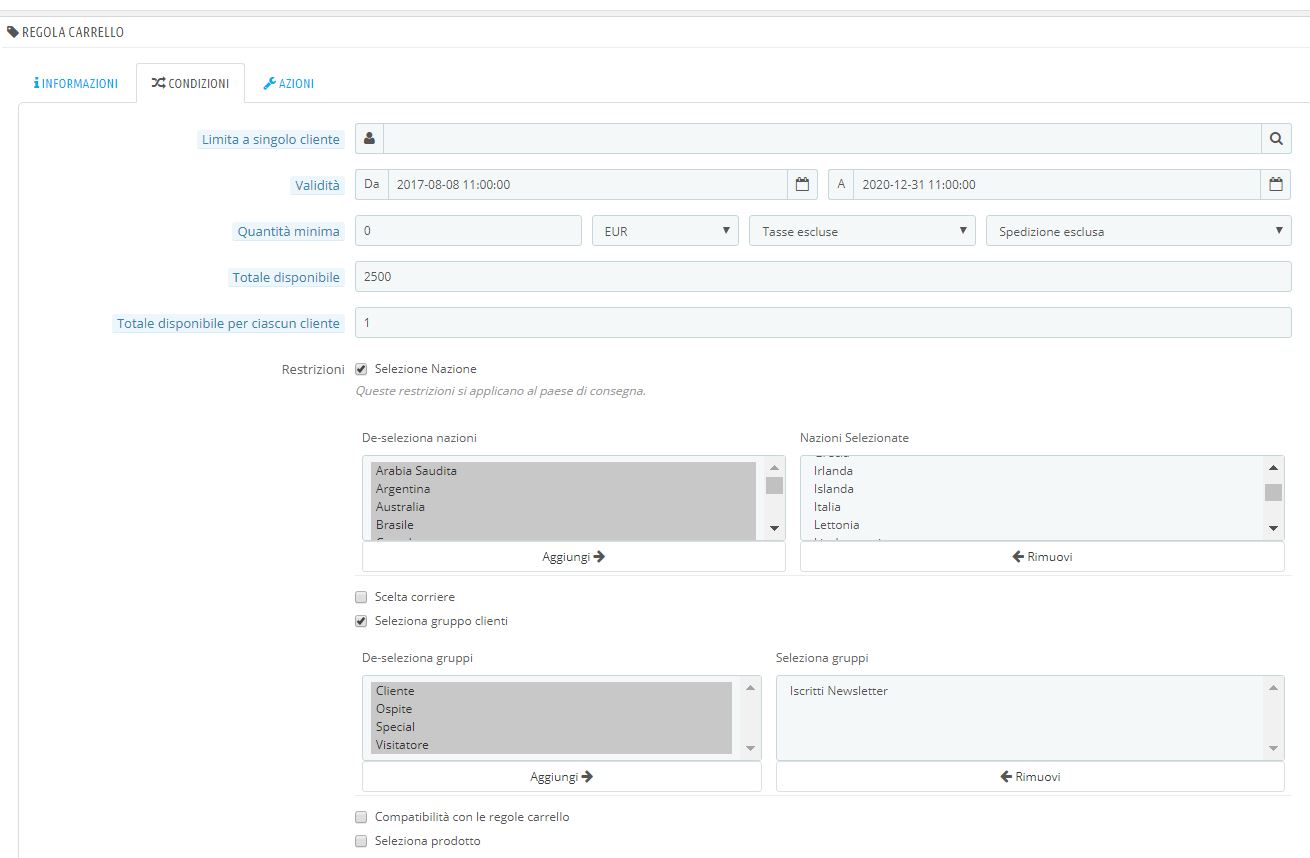Select Brasile in the country list
The height and width of the screenshot is (858, 1310).
point(563,525)
